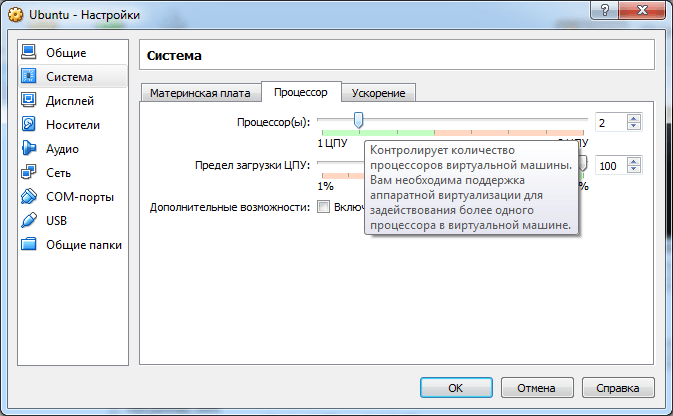673x416 pixels.
Task: Click the Дополнительные возможности: label
Action: point(230,207)
